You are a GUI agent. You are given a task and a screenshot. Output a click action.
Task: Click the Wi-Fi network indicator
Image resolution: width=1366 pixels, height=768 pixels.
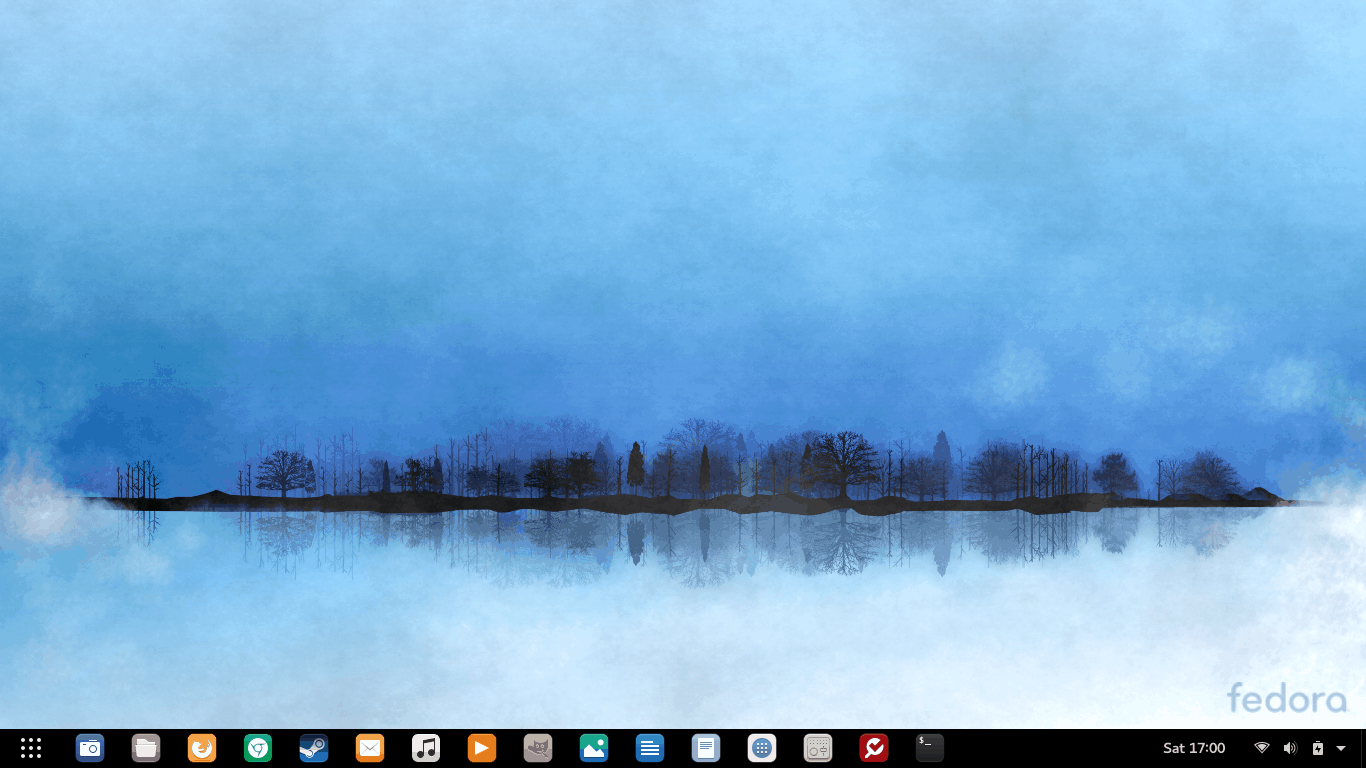click(x=1262, y=748)
